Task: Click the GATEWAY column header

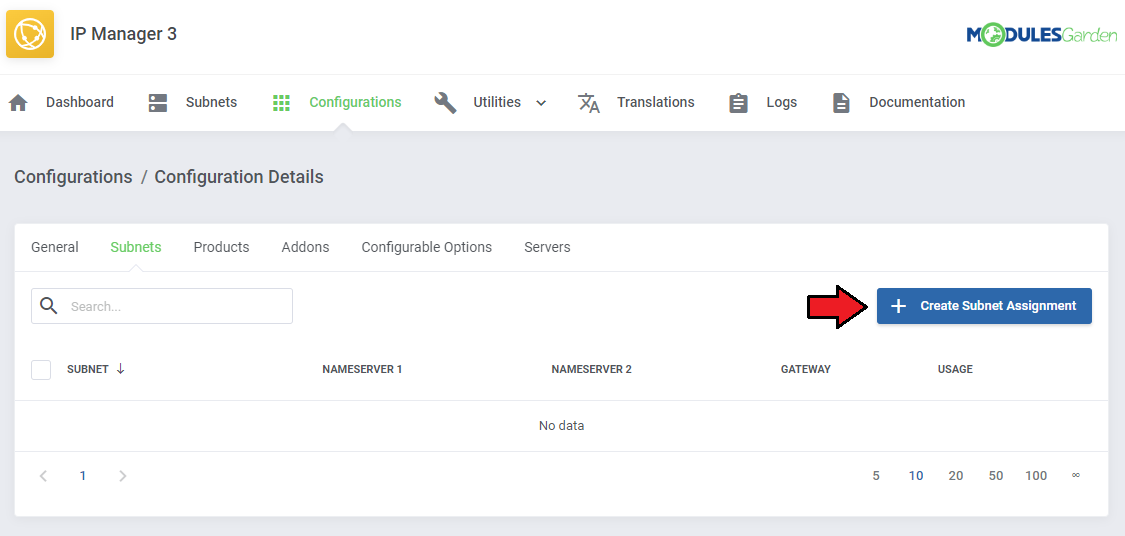Action: pos(806,370)
